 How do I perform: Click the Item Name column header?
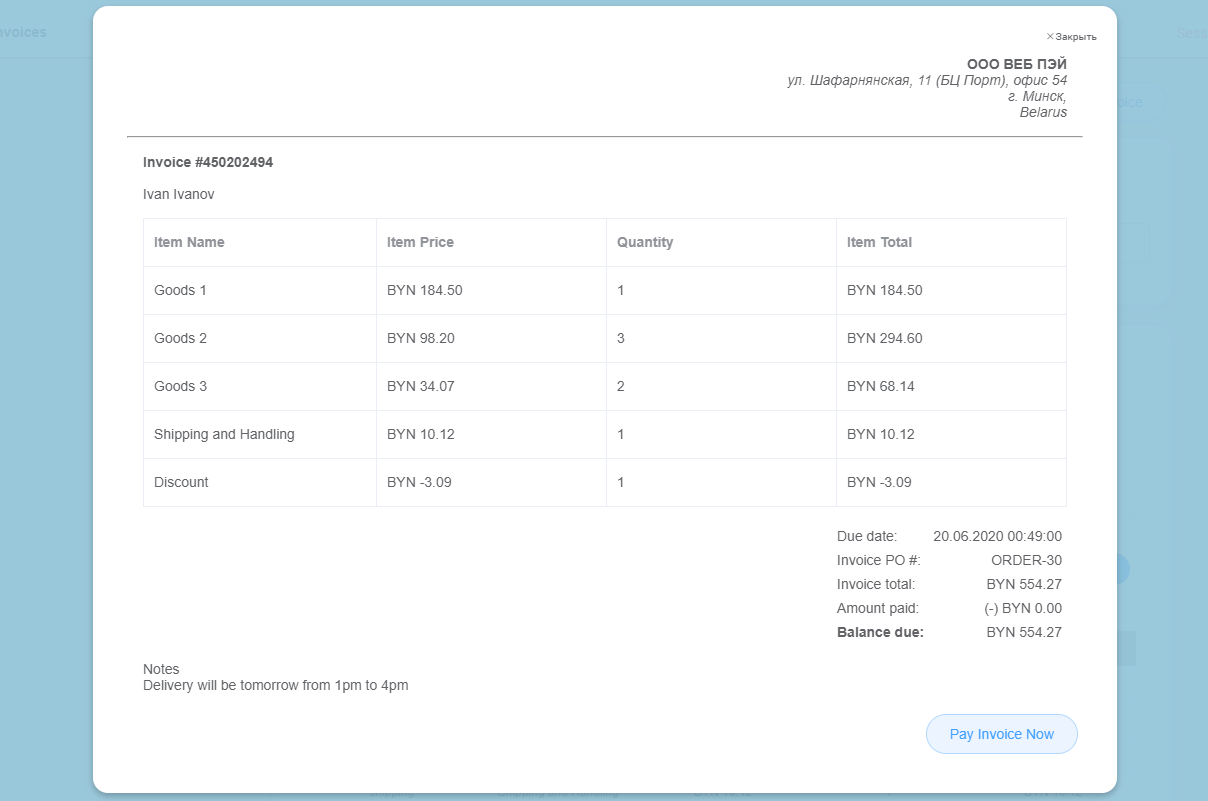click(x=189, y=242)
